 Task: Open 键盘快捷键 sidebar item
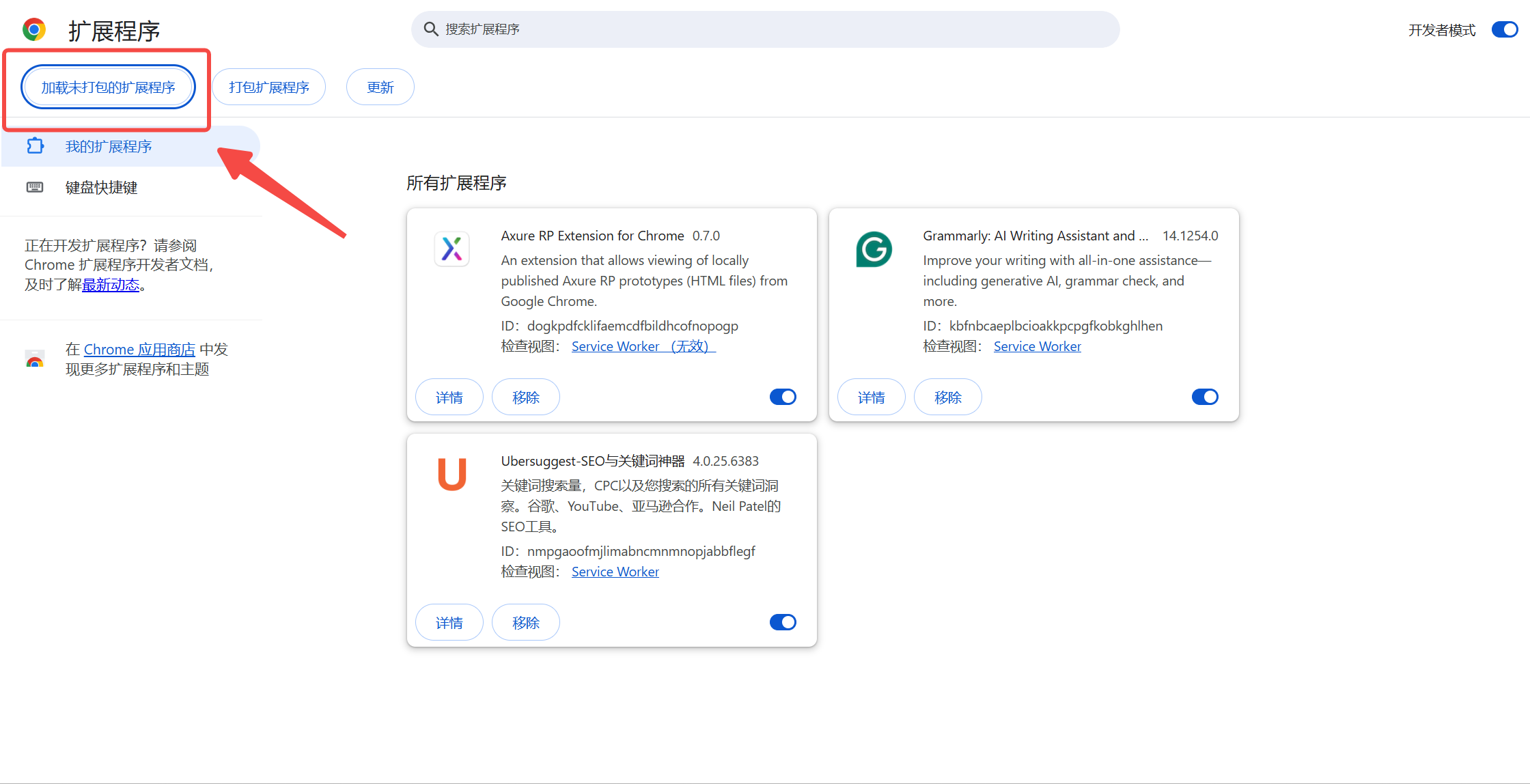click(x=101, y=187)
